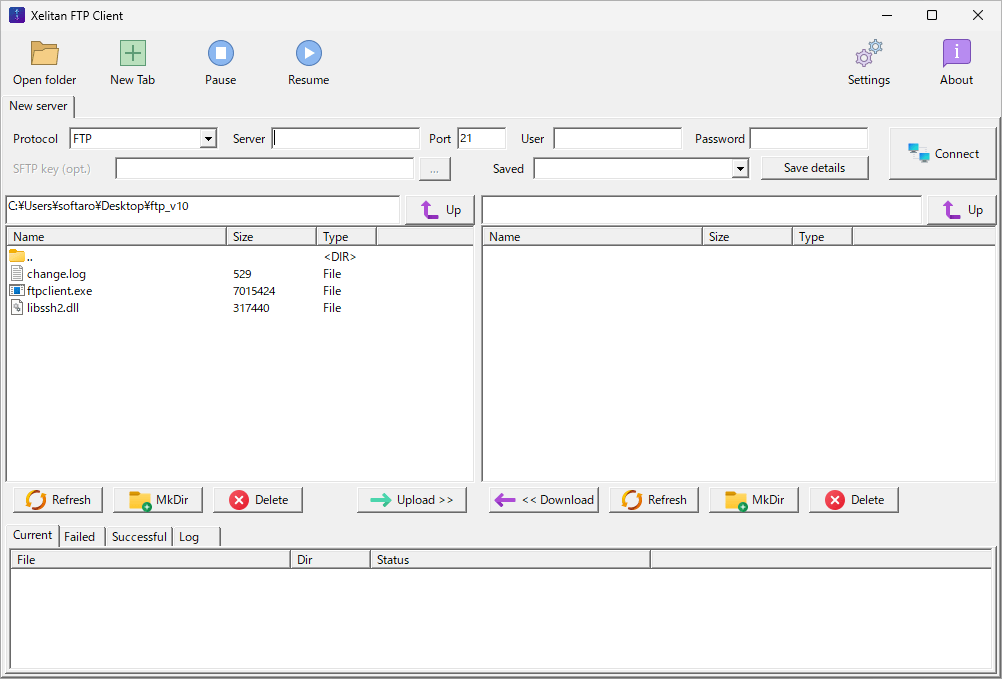
Task: Click the File column header in transfers
Action: (151, 560)
